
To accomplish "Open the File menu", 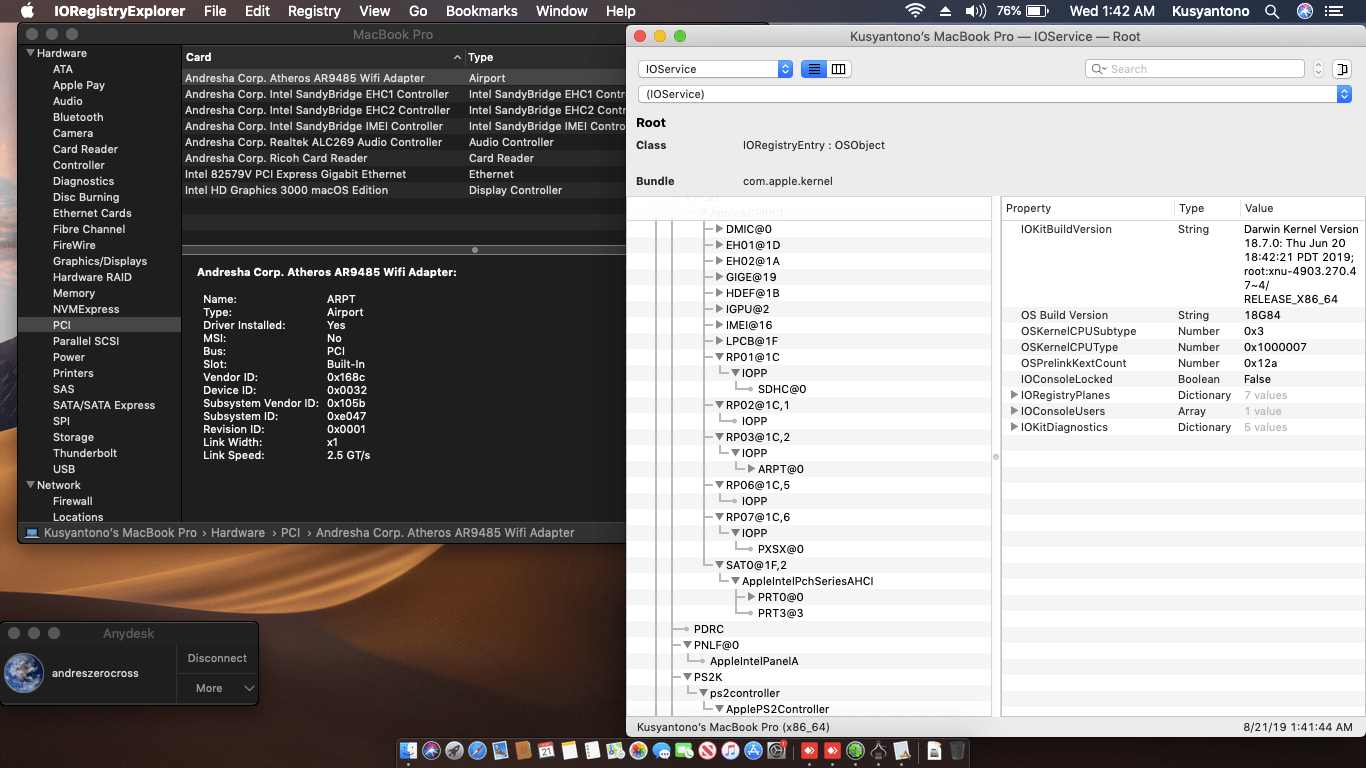I will (214, 11).
